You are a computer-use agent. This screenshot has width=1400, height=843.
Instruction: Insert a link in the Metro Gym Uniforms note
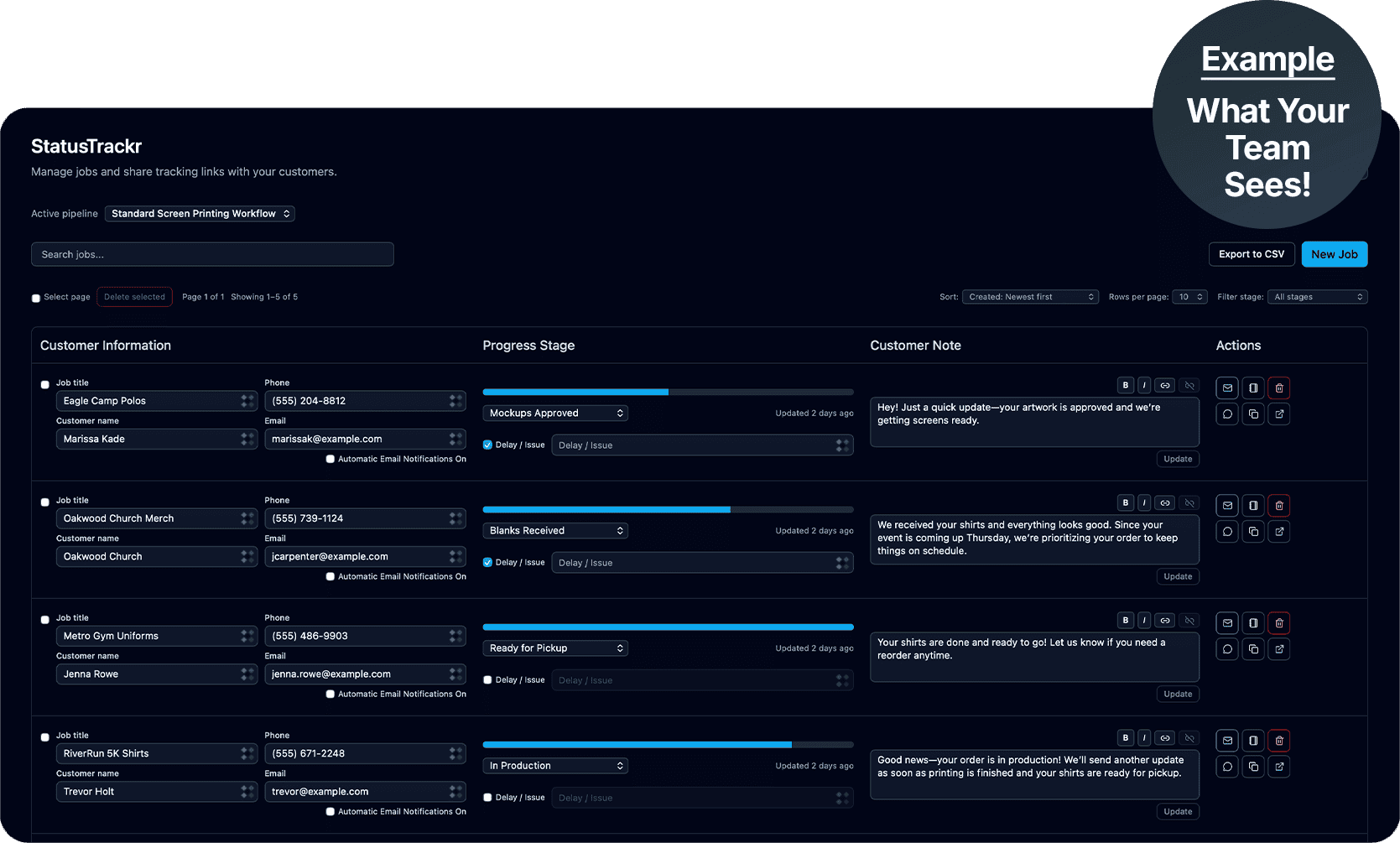1165,621
